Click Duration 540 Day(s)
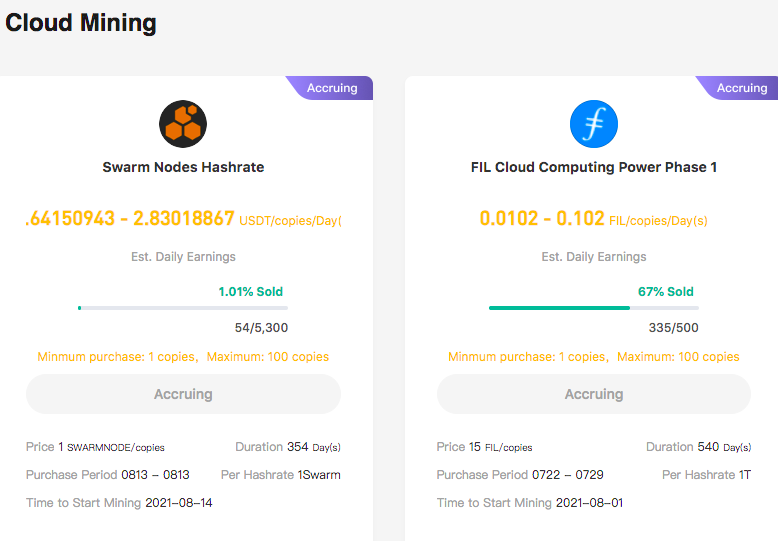Screen dimensions: 778x541 click(x=699, y=447)
